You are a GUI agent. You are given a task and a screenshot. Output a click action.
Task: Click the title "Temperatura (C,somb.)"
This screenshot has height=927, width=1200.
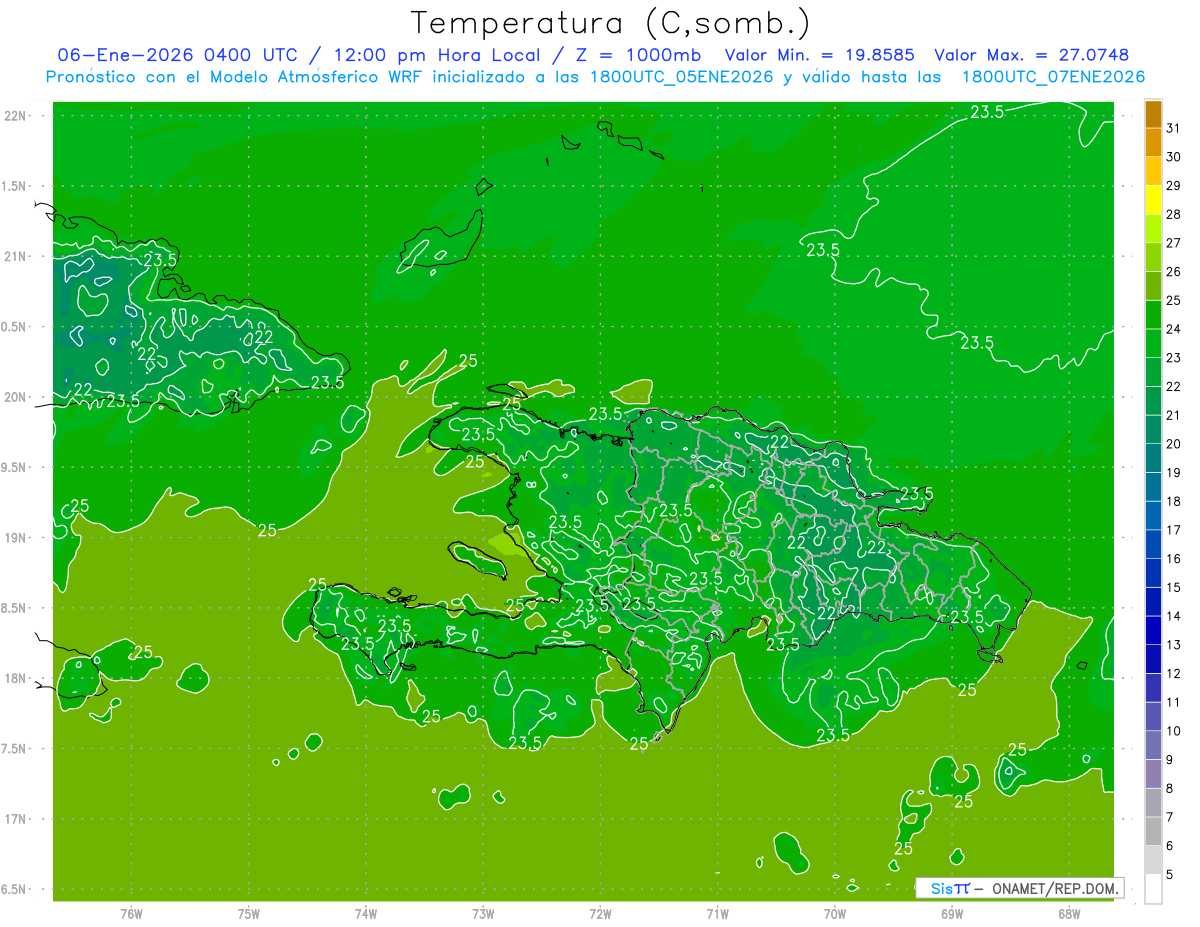611,23
